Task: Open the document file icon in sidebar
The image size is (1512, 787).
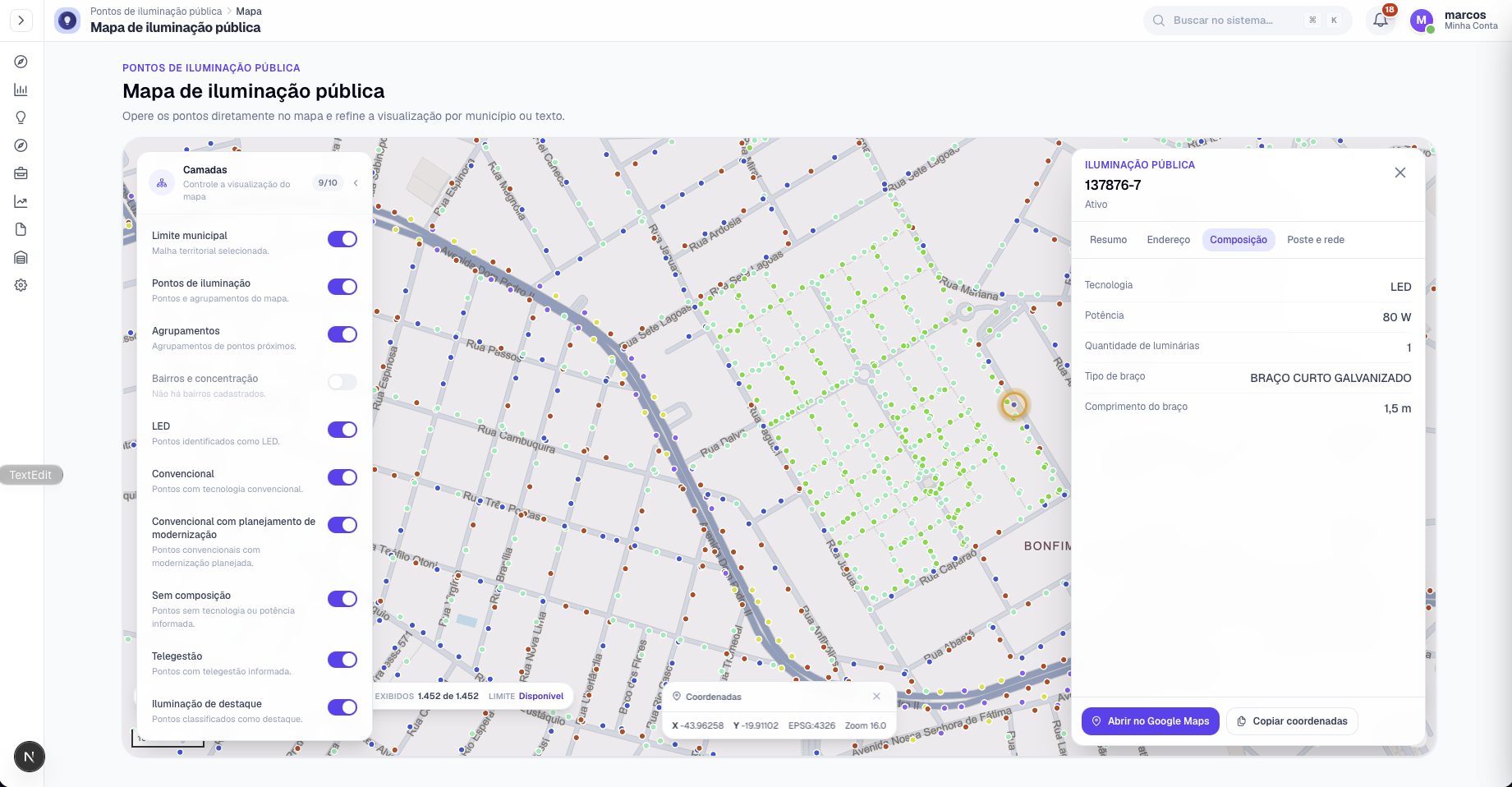Action: [x=21, y=229]
